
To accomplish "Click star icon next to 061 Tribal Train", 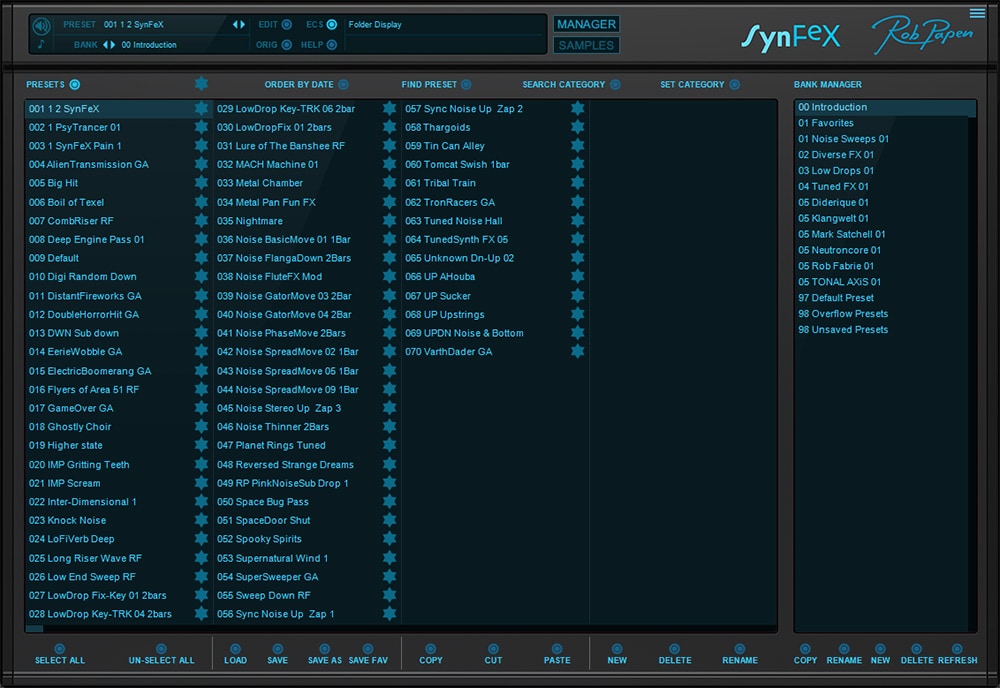I will [577, 183].
